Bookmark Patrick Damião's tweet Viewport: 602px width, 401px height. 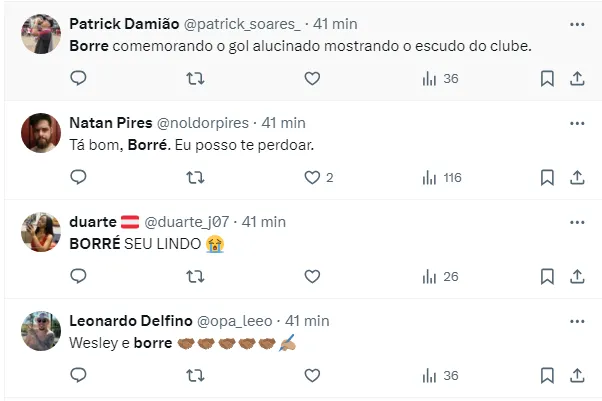pyautogui.click(x=547, y=78)
